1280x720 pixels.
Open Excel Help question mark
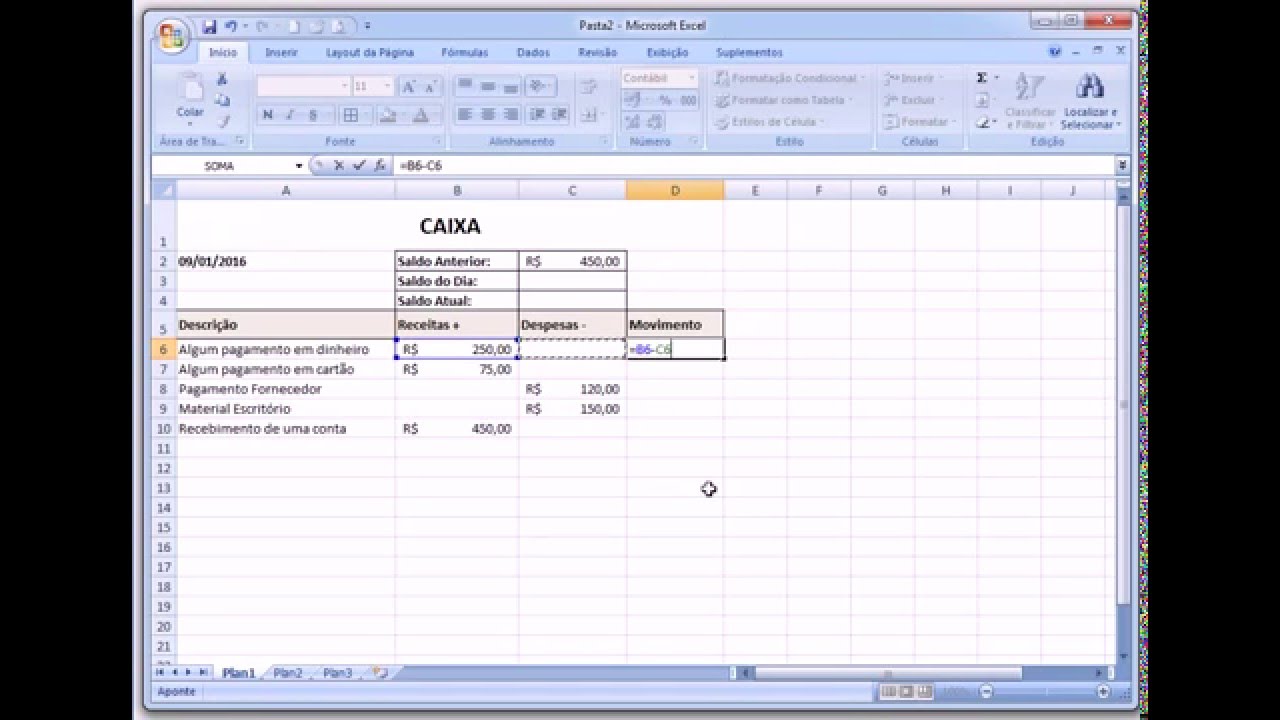point(1055,52)
